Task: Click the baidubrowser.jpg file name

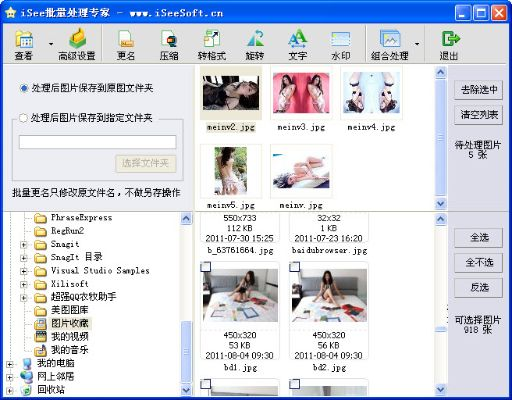Action: (x=329, y=250)
